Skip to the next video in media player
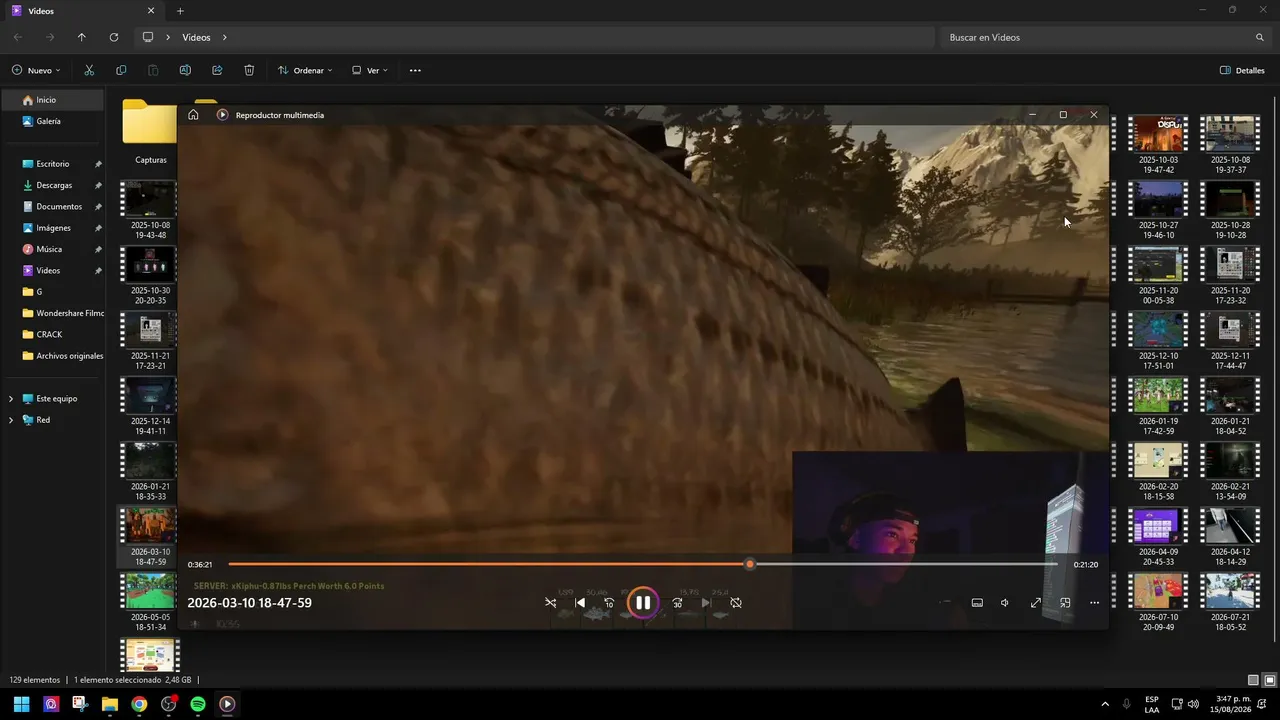Image resolution: width=1280 pixels, height=720 pixels. tap(706, 603)
